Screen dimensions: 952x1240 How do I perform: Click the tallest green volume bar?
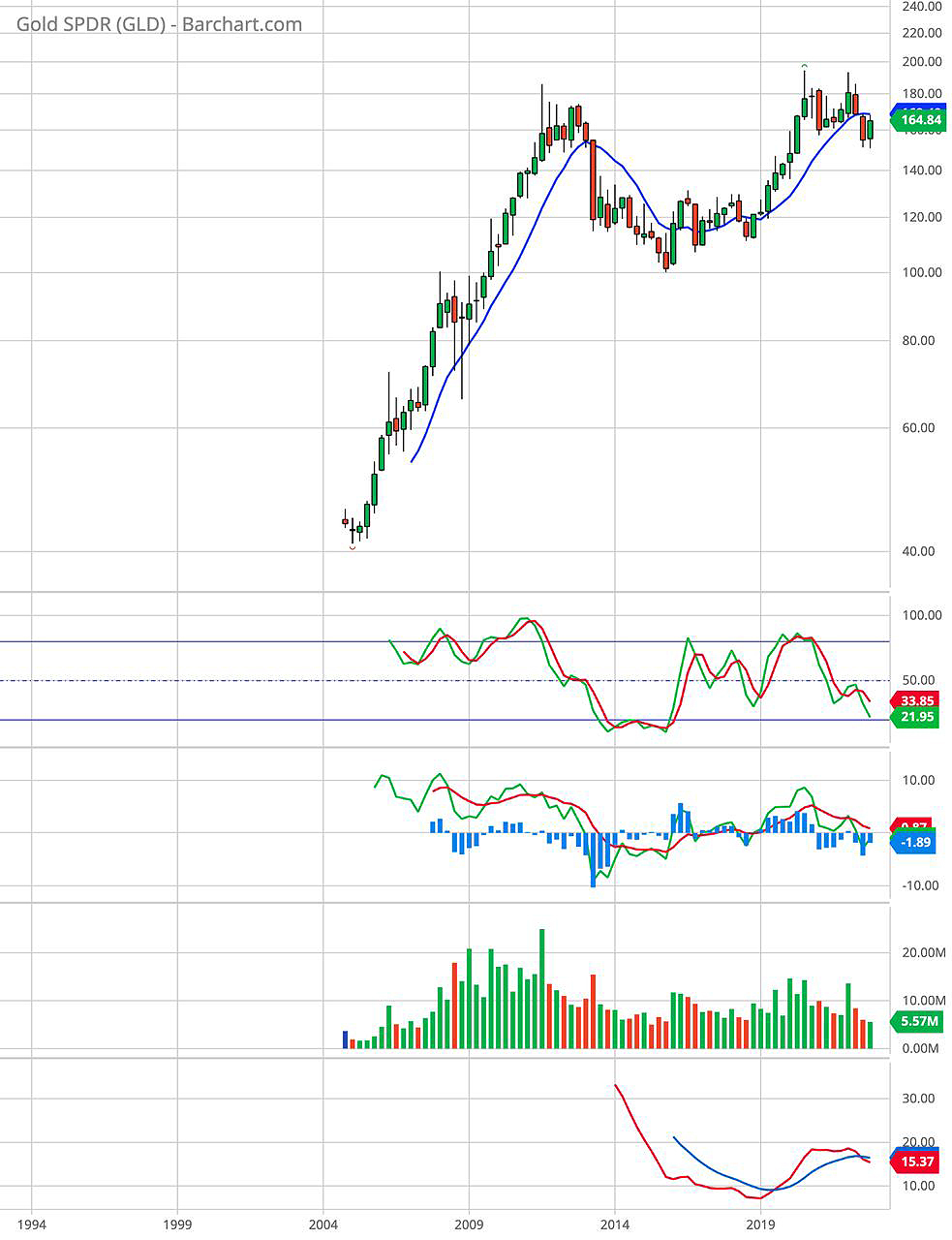click(541, 989)
